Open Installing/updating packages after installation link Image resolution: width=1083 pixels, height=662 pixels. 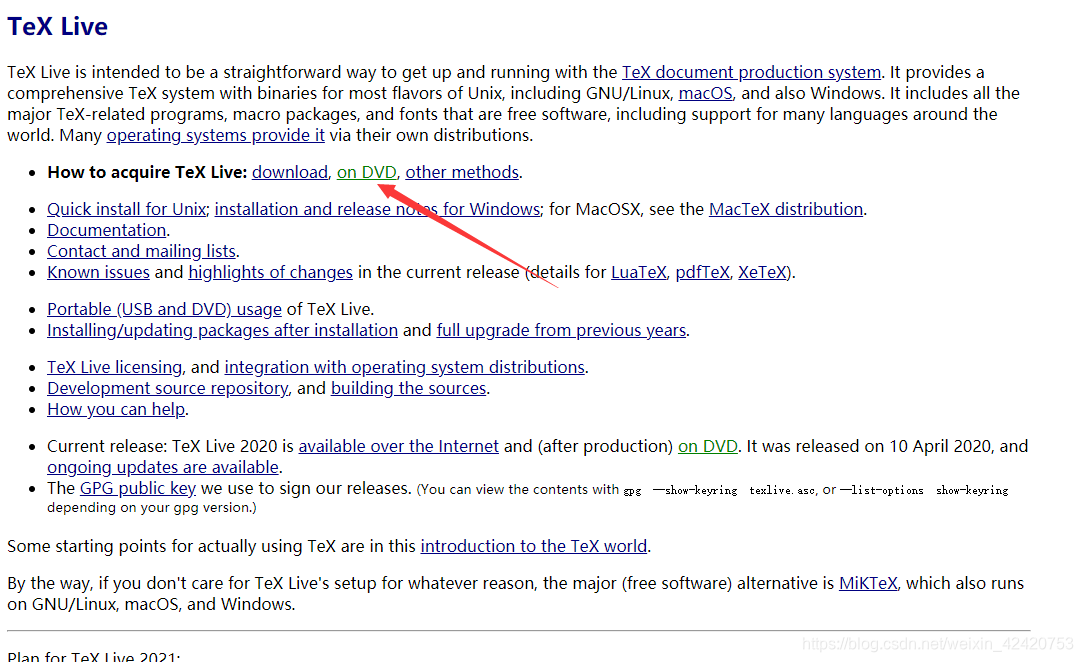pyautogui.click(x=222, y=330)
